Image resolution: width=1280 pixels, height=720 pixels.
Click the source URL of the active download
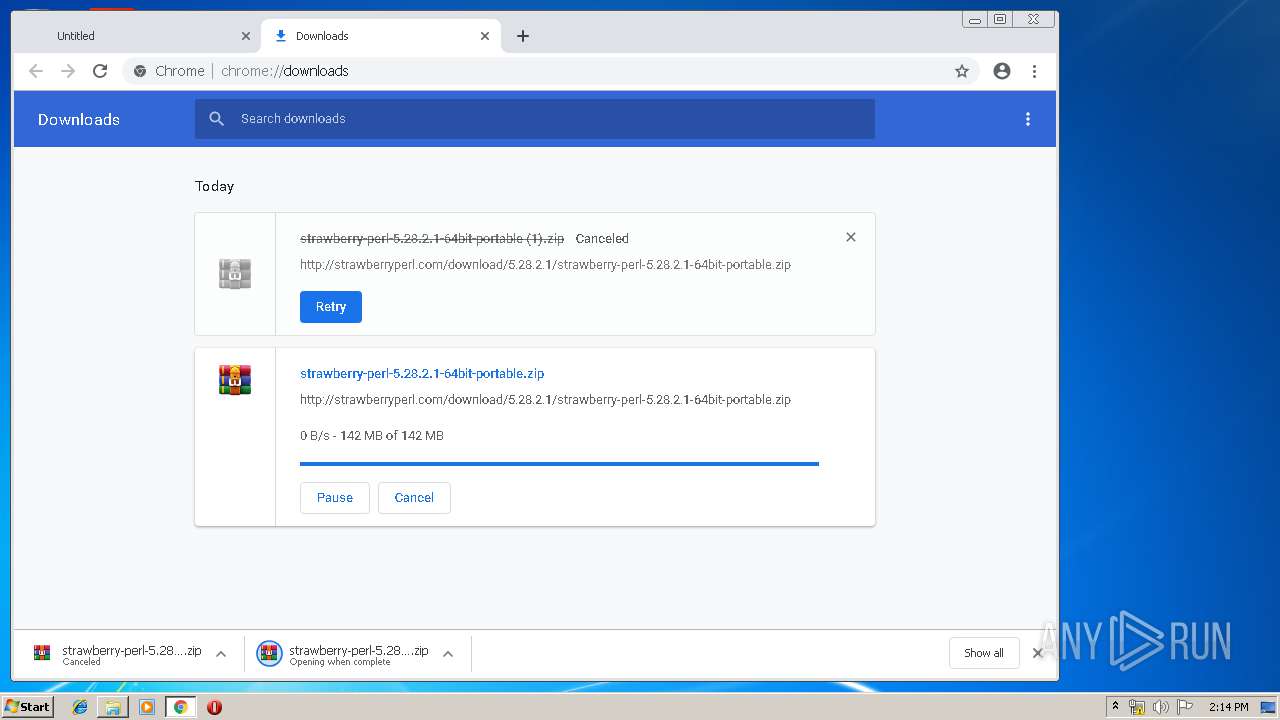[545, 399]
